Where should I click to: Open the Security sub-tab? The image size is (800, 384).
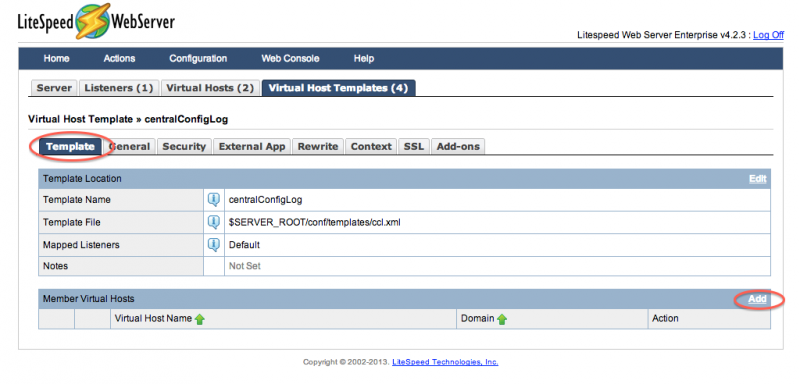coord(184,146)
